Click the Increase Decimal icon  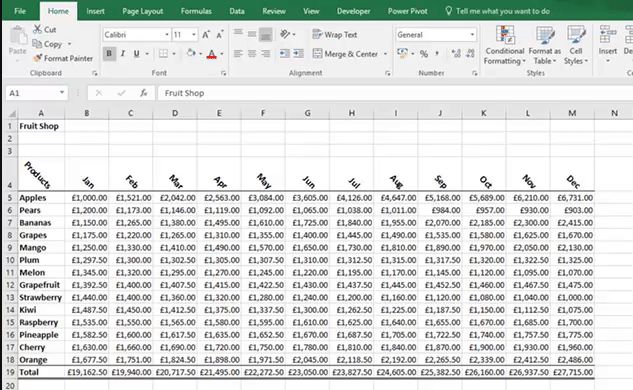(456, 54)
